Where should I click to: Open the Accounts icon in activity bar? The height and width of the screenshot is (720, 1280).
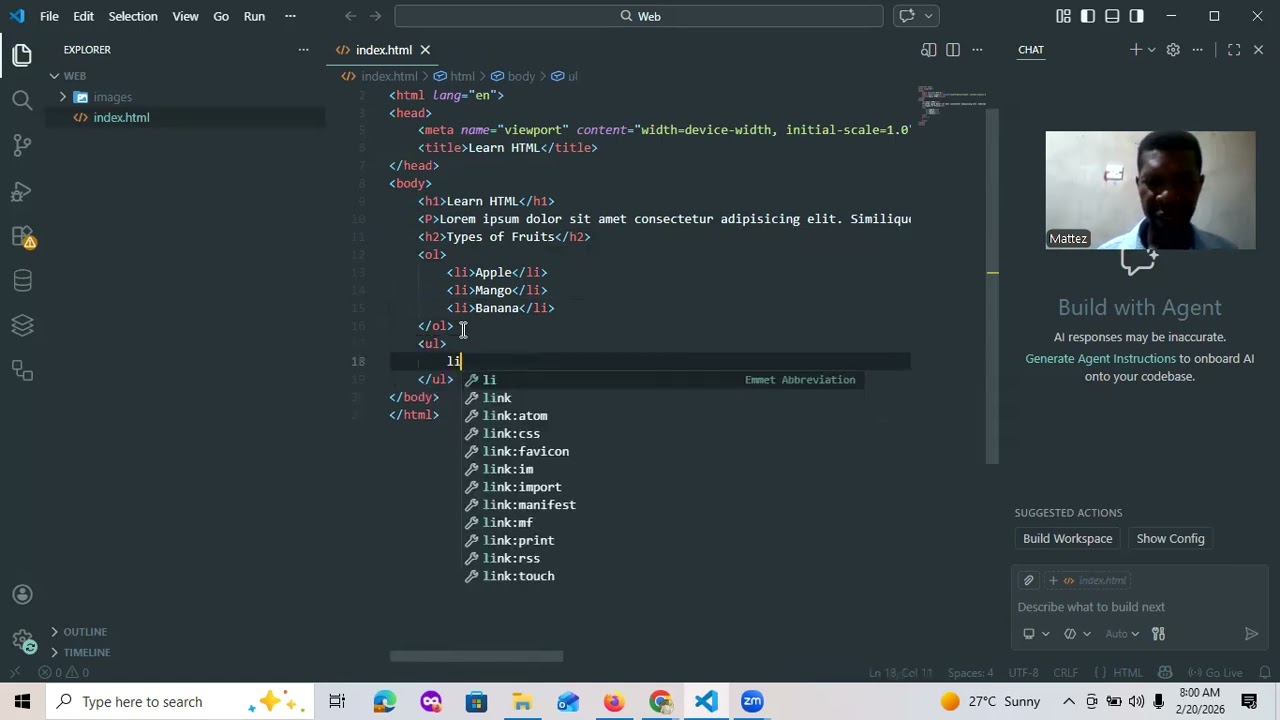coord(22,595)
